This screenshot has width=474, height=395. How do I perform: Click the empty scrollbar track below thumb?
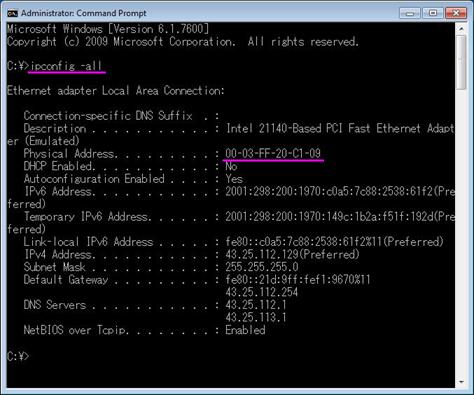coord(461,233)
